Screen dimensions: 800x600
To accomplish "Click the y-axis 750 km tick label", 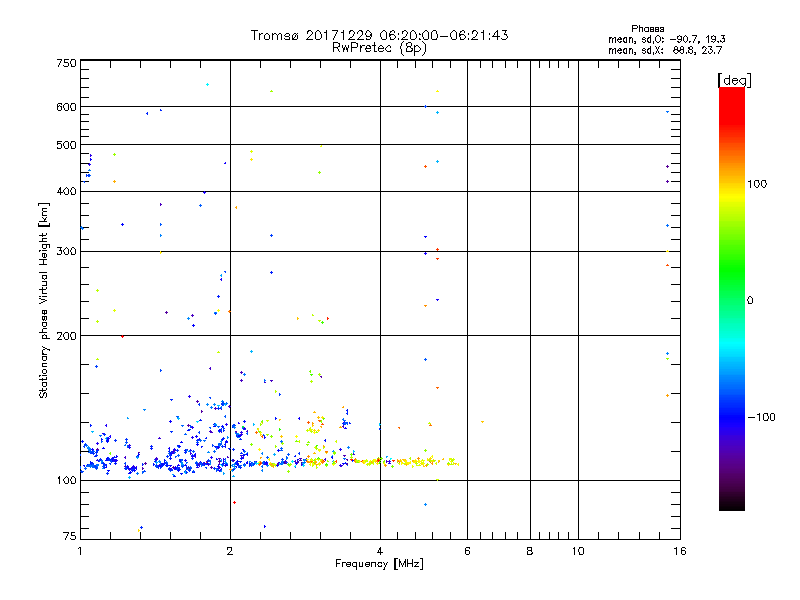I will point(66,64).
